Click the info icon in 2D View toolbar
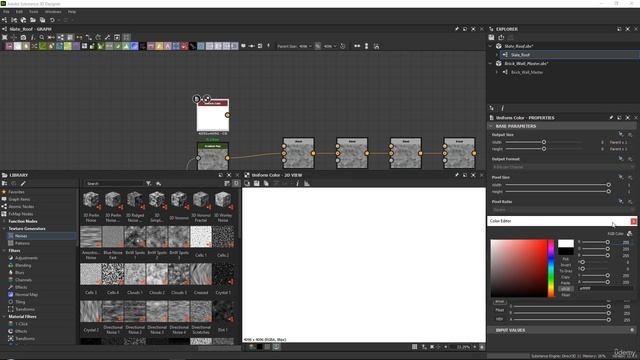 [297, 184]
